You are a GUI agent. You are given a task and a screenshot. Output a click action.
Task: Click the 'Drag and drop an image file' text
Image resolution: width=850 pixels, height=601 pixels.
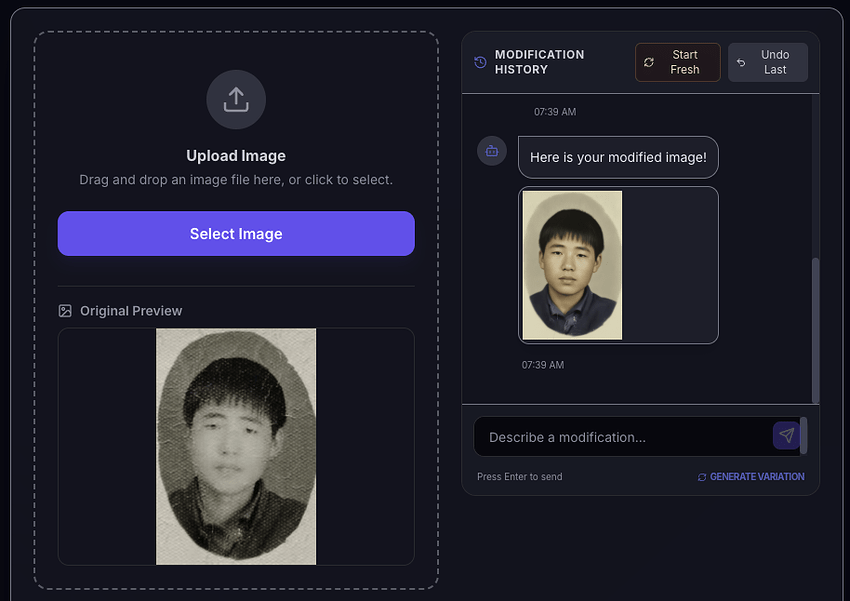[x=236, y=179]
